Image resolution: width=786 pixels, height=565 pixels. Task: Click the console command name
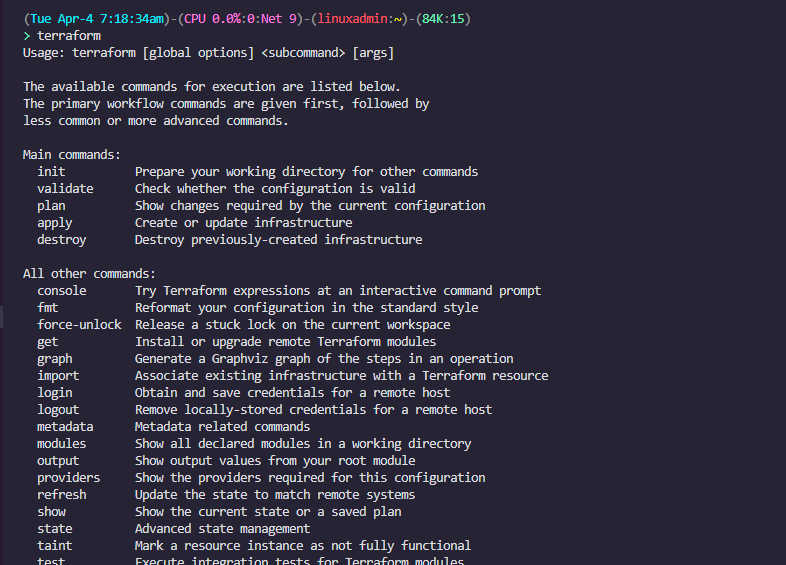coord(62,291)
